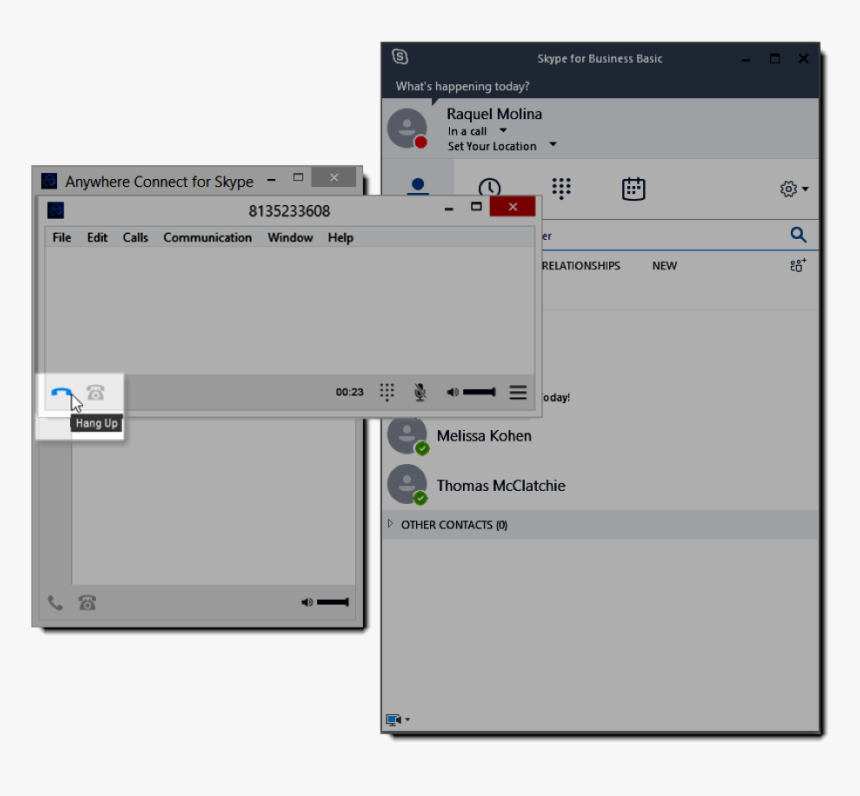Open the Help menu
Viewport: 860px width, 796px height.
[341, 238]
